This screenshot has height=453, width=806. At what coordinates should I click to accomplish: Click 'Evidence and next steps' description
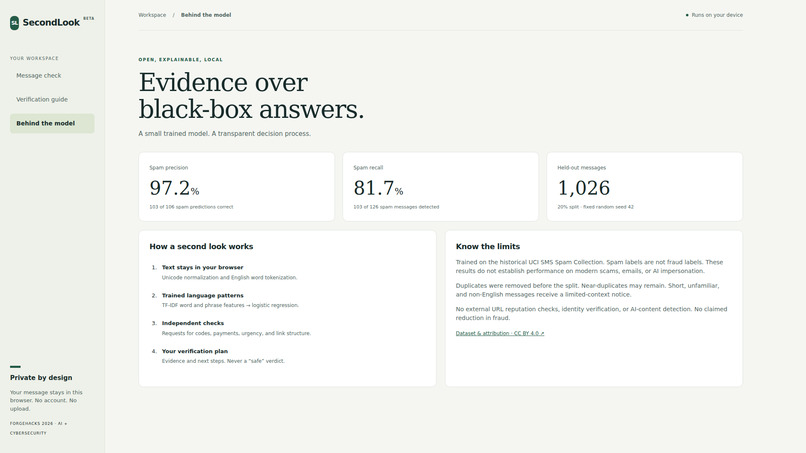click(x=223, y=361)
